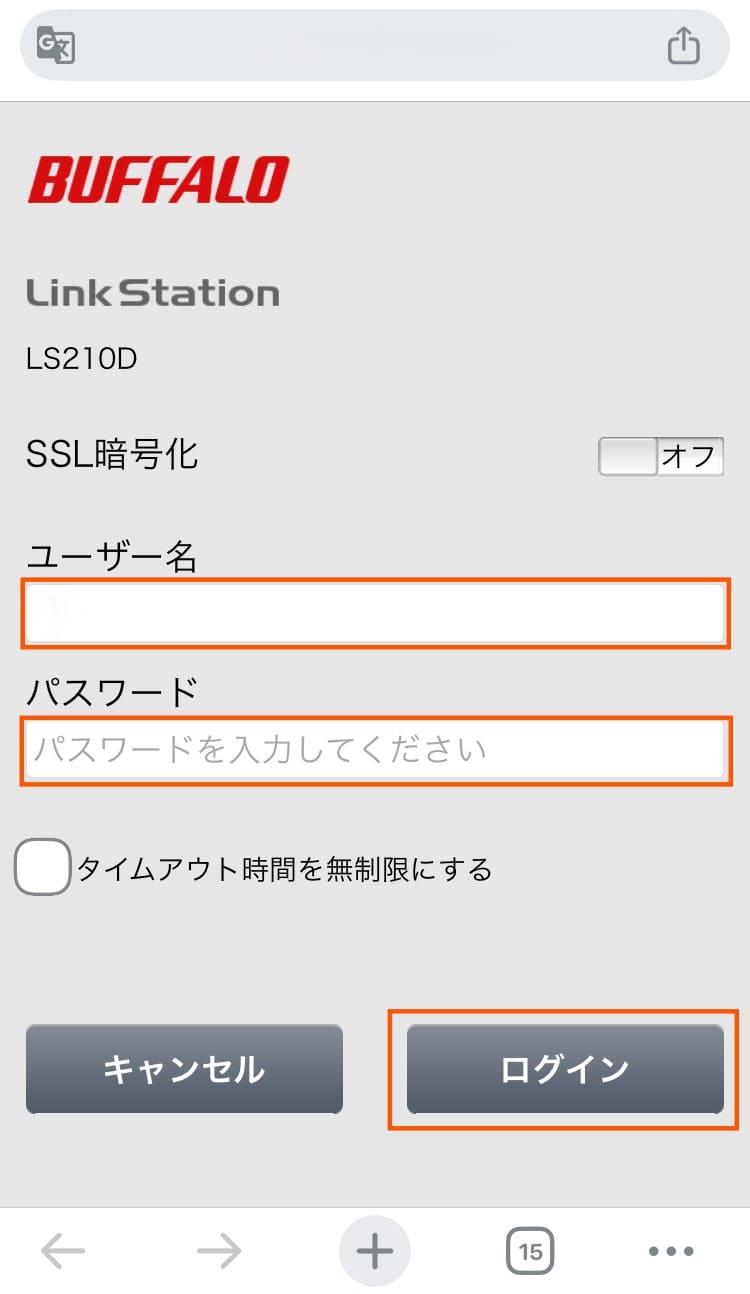Open a new tab with plus icon

[375, 1250]
